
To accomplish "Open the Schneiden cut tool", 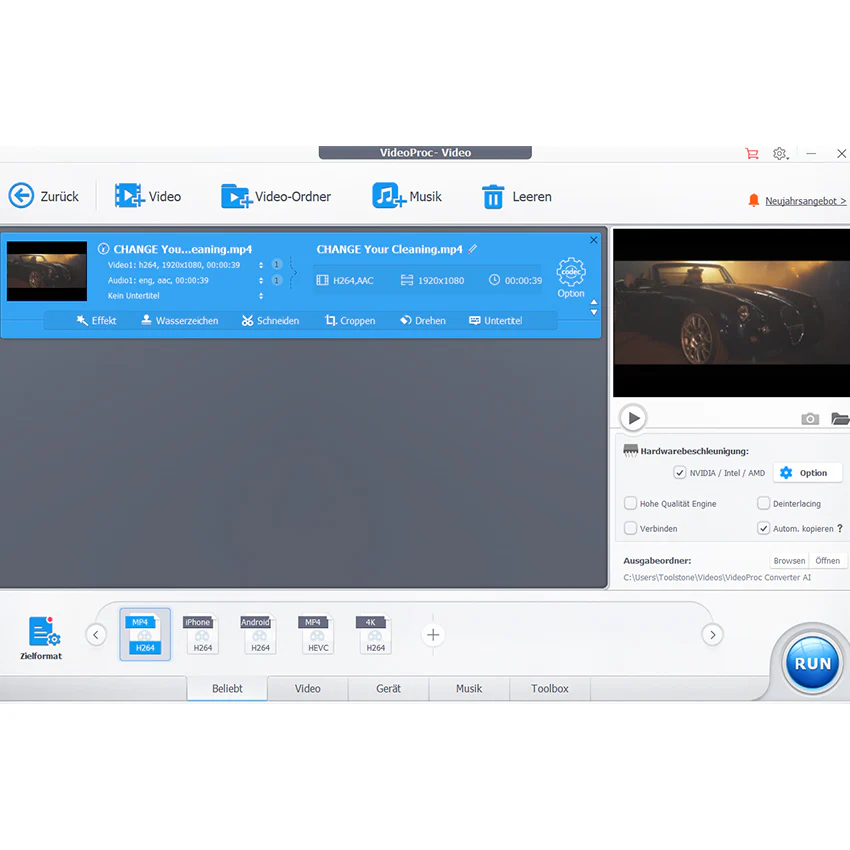I will (x=270, y=321).
